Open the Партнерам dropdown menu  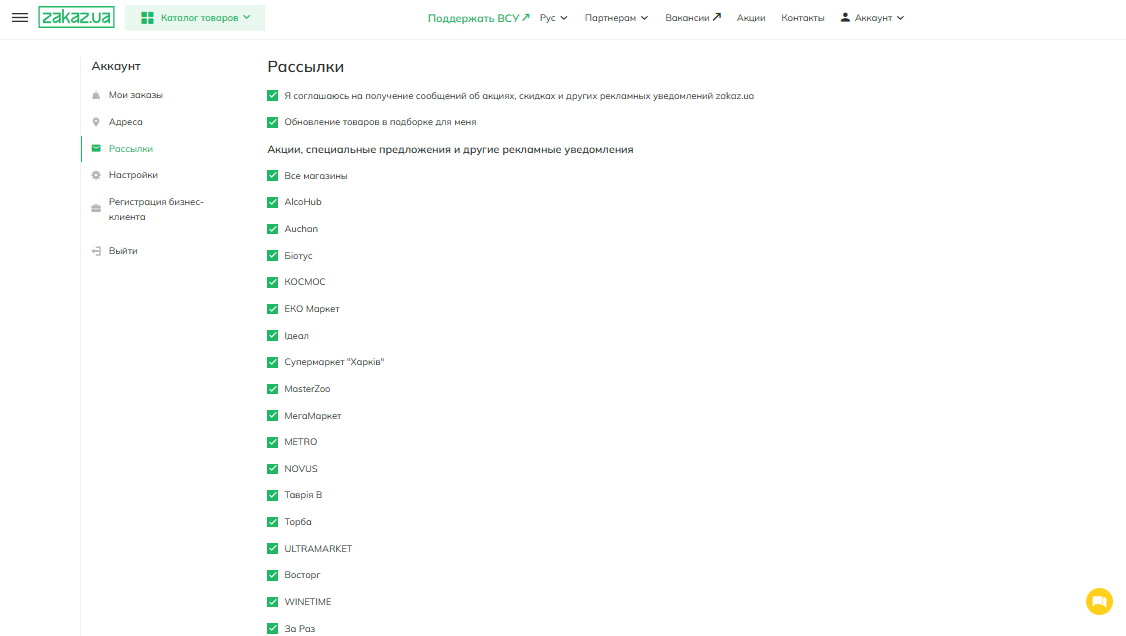point(616,18)
